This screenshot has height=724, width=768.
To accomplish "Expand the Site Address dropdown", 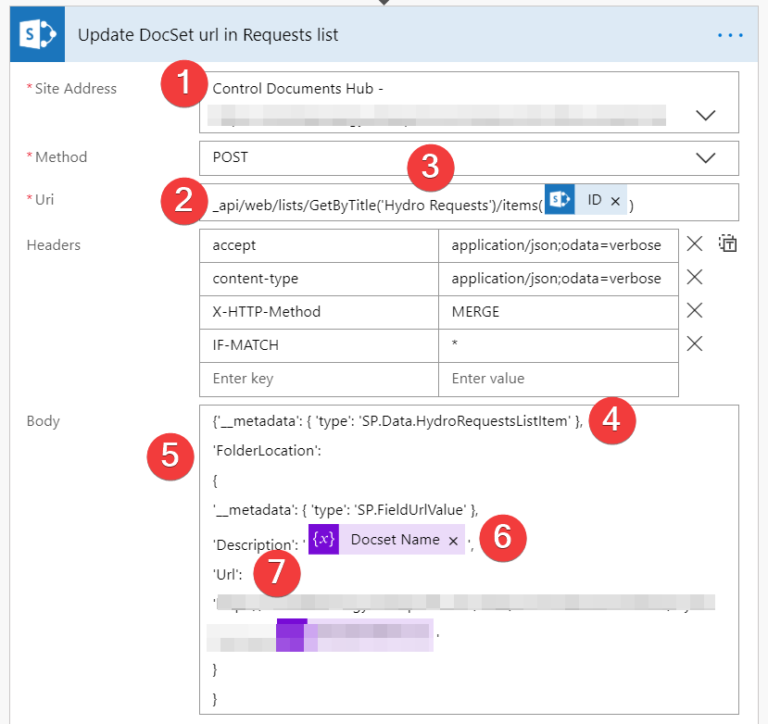I will click(705, 115).
